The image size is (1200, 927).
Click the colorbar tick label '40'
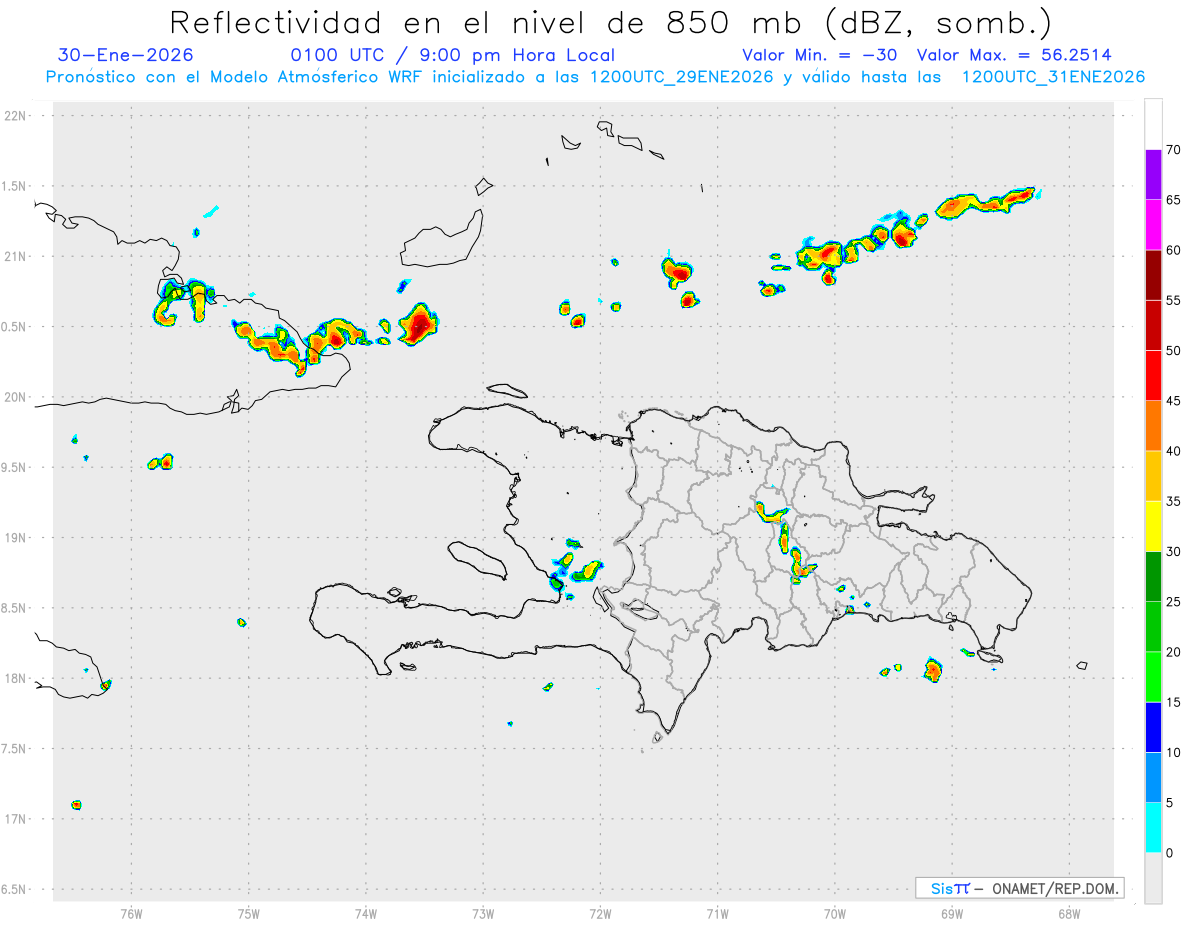[x=1173, y=451]
